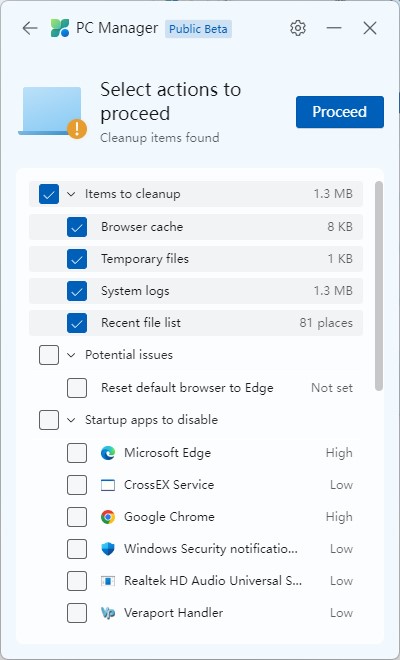Go back using the arrow icon
The height and width of the screenshot is (660, 400).
(30, 28)
